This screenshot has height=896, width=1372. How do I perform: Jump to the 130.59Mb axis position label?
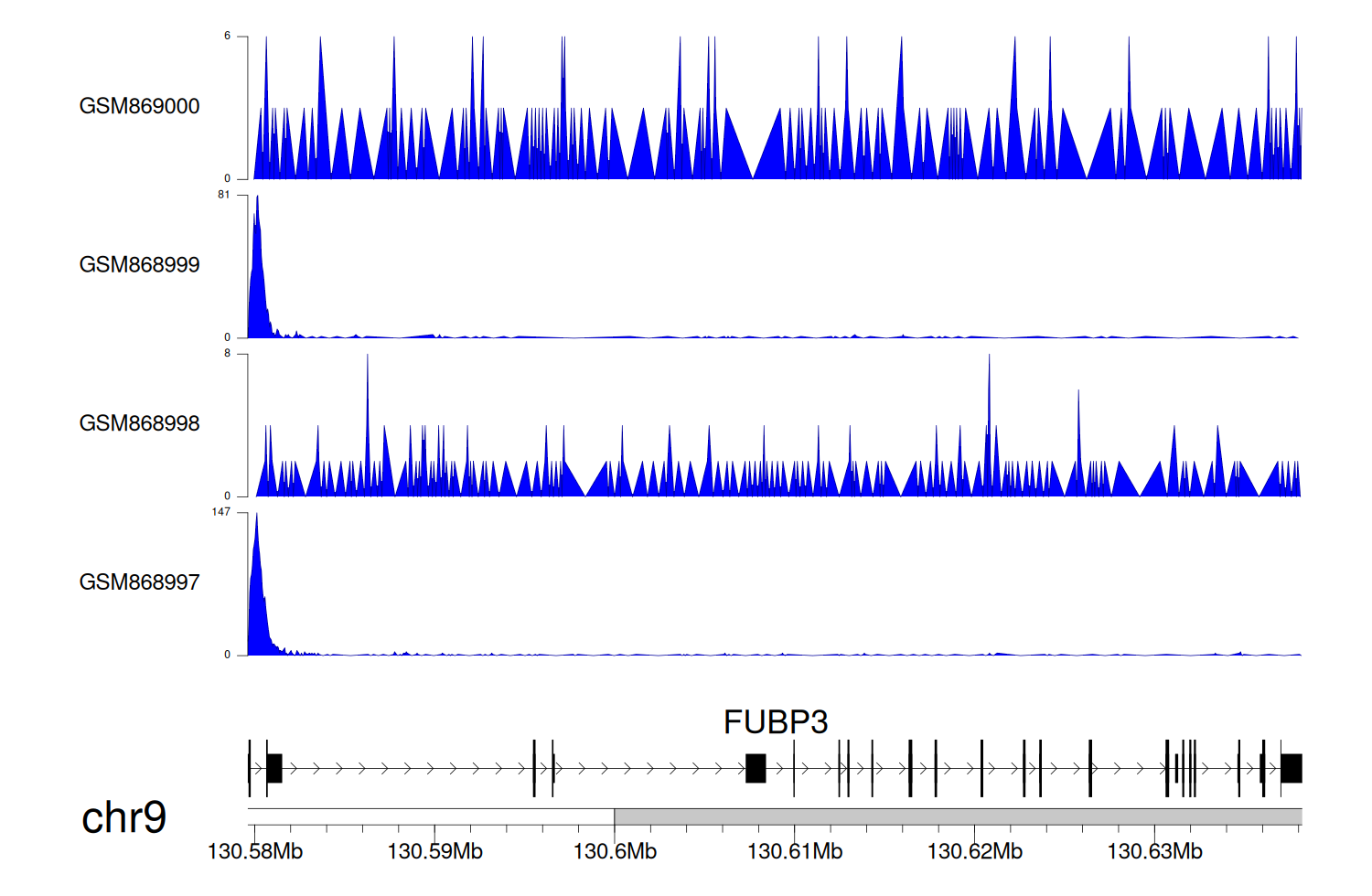click(434, 852)
